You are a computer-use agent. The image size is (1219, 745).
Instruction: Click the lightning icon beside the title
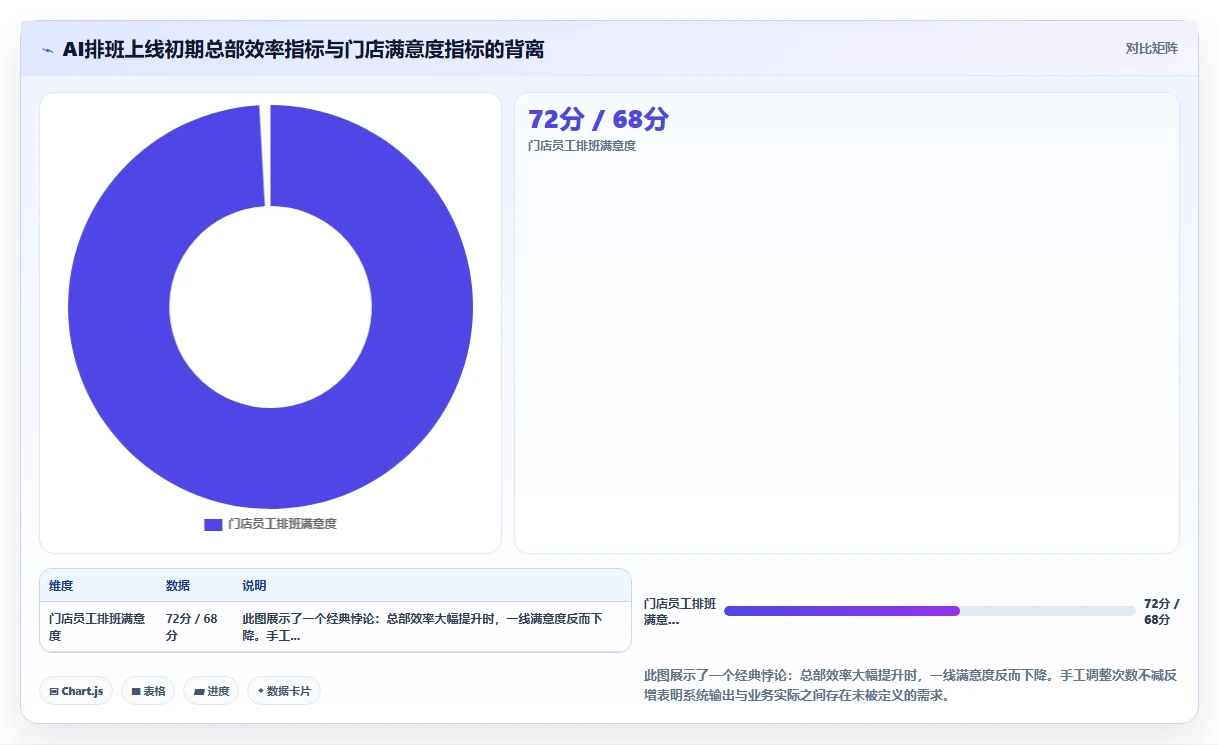tap(47, 50)
